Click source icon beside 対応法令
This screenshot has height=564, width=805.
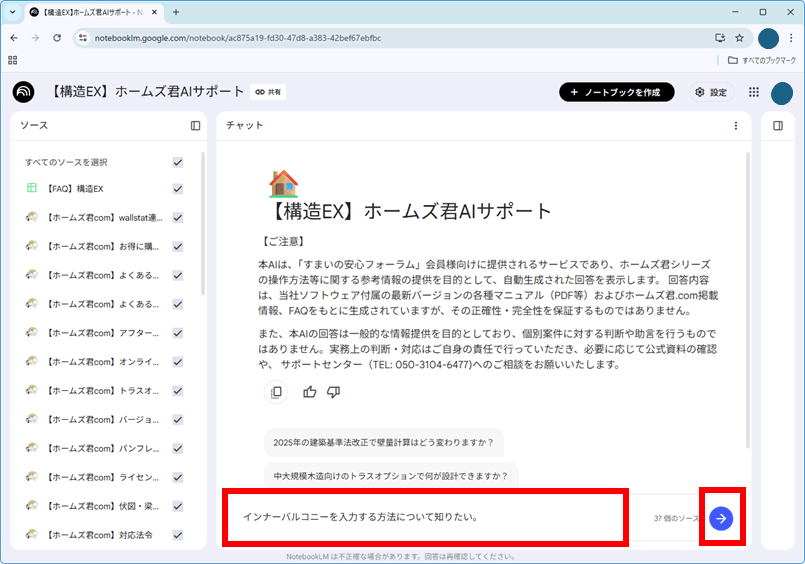pos(32,534)
